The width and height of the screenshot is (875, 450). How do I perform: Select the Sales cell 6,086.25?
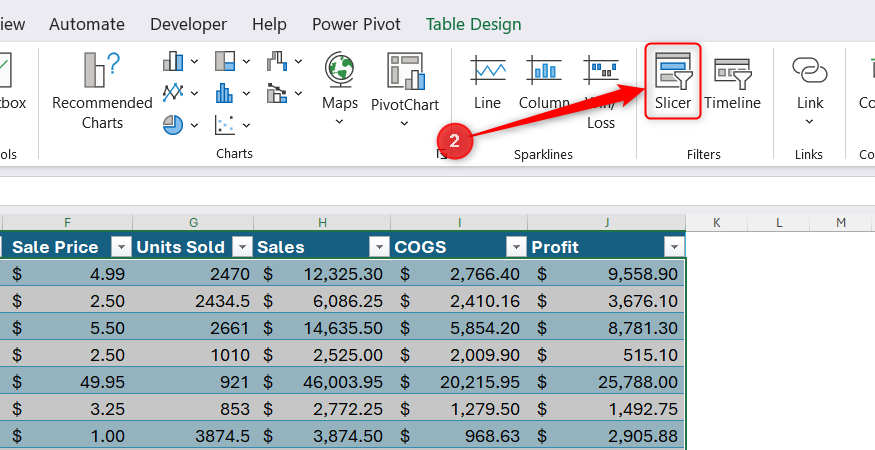(x=322, y=301)
